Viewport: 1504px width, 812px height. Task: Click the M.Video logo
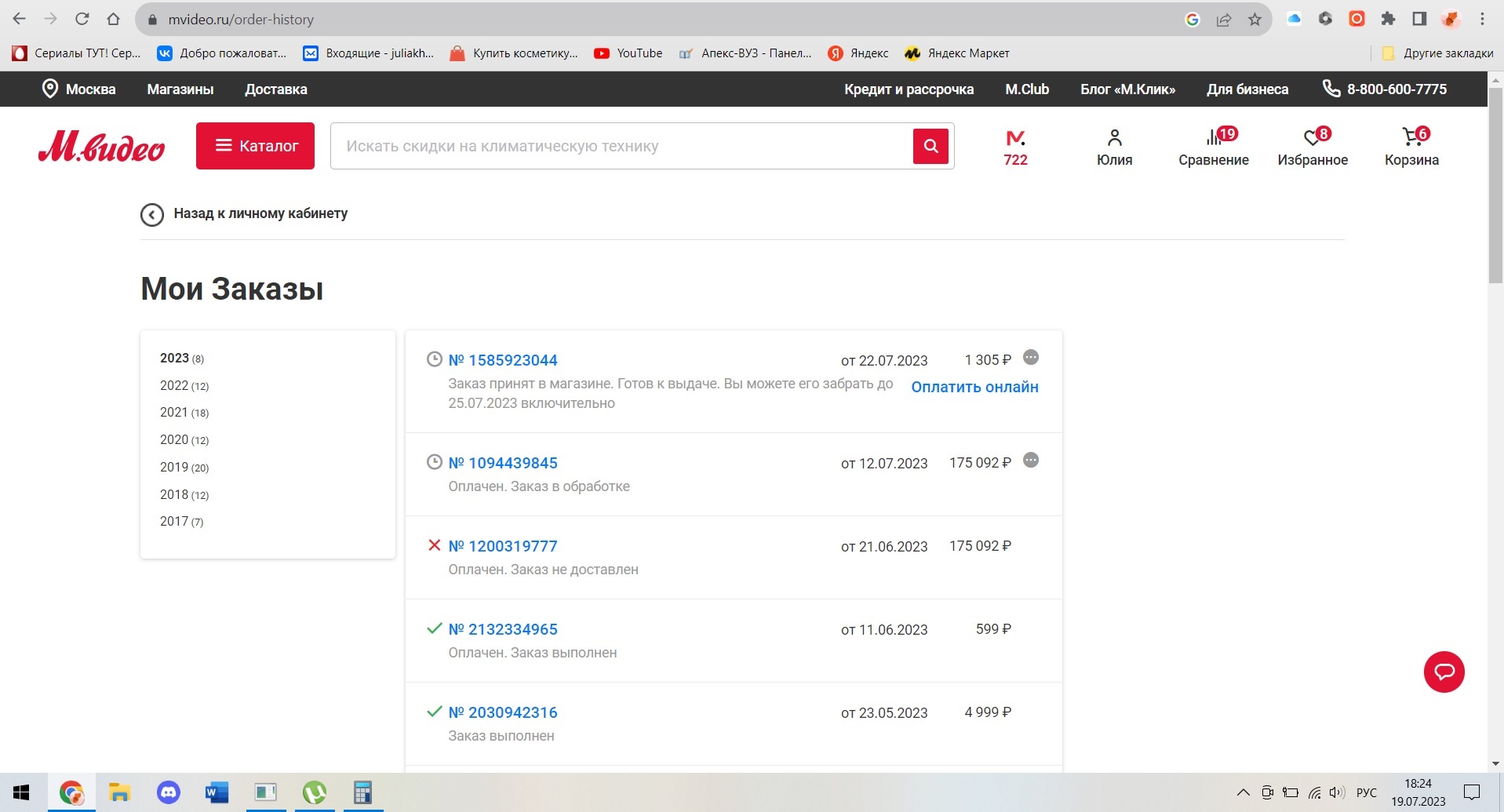click(x=101, y=146)
